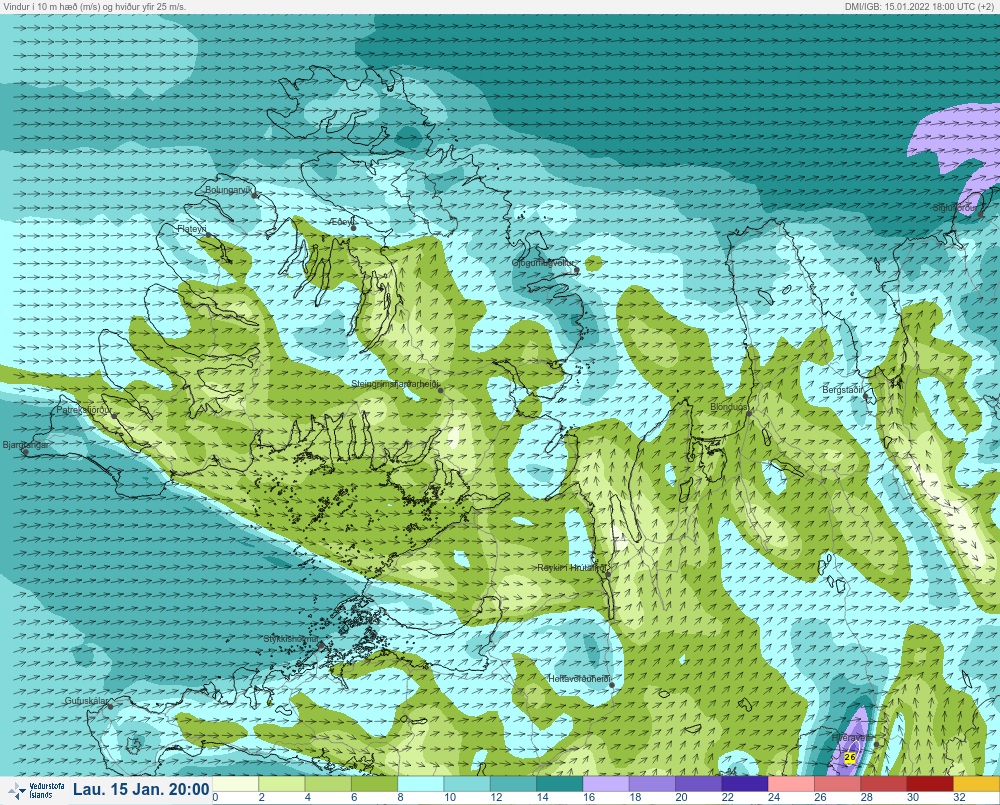The width and height of the screenshot is (1000, 805).
Task: Click the Veðurstofa Íslands logo
Action: pos(36,790)
